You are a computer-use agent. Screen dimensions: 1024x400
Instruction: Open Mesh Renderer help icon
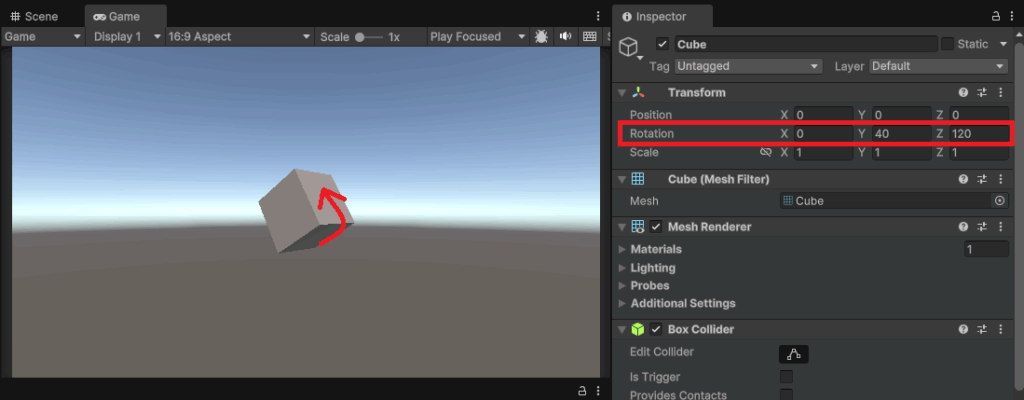[963, 227]
